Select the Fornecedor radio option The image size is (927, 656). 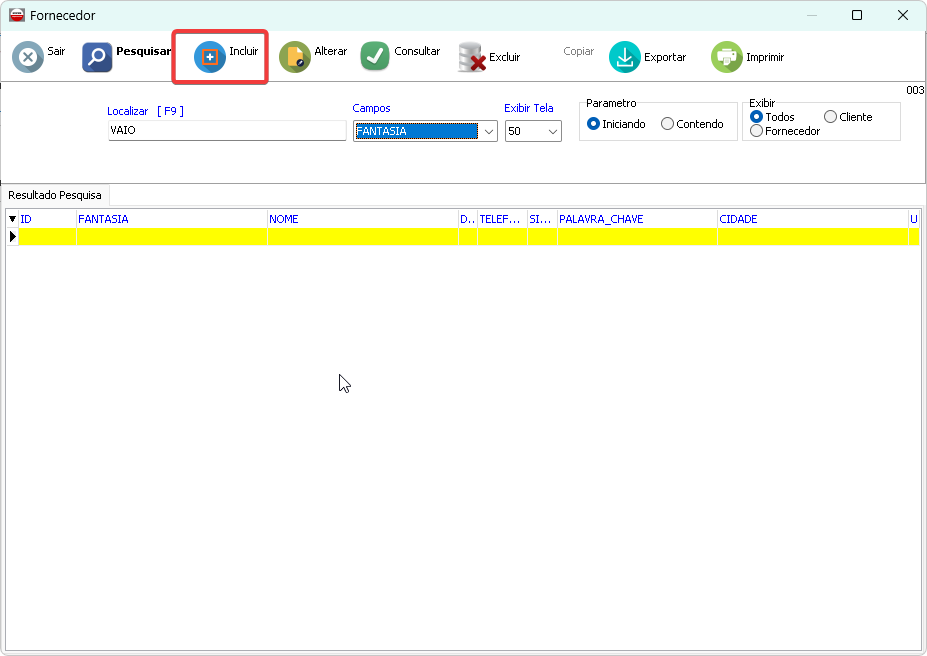point(757,131)
